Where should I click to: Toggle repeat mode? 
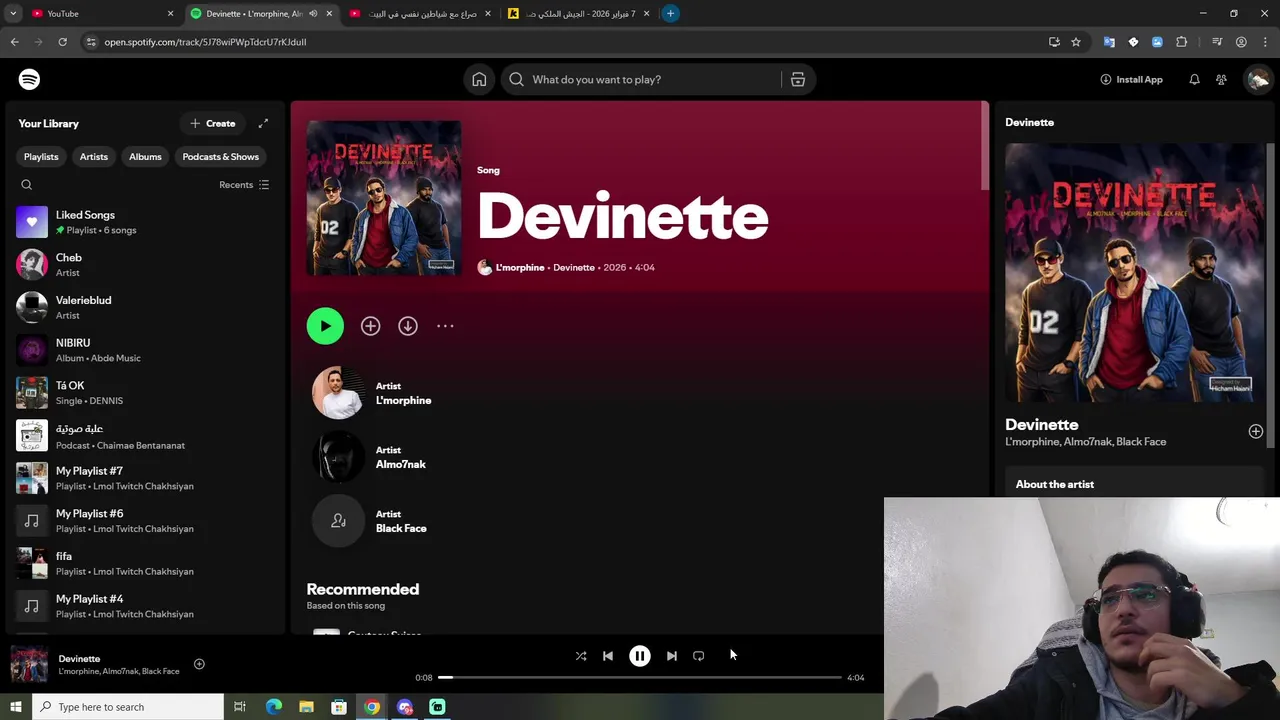(x=699, y=656)
